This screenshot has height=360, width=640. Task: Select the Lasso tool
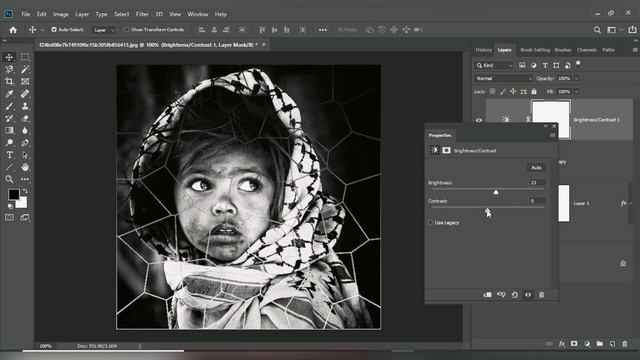(9, 69)
